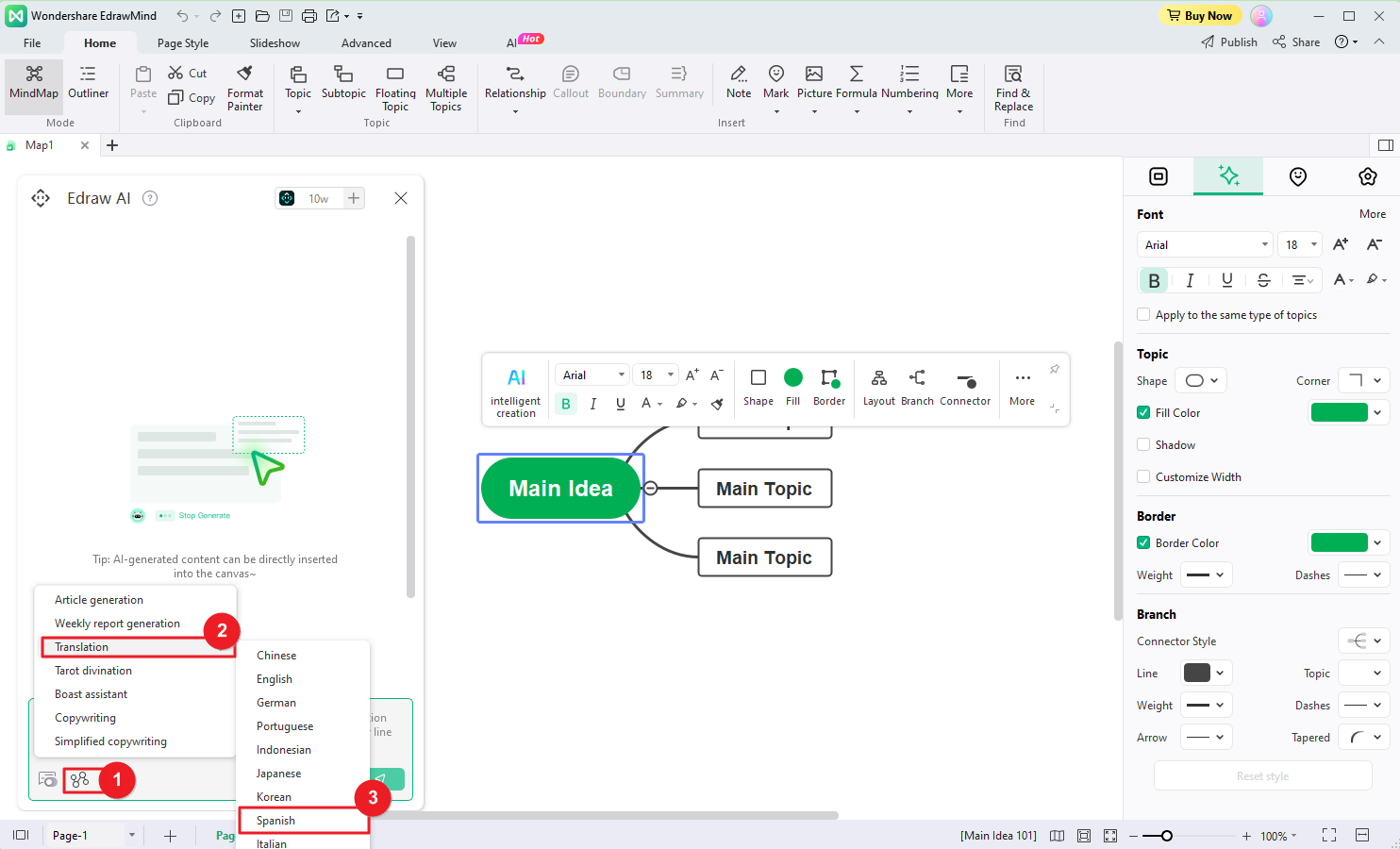Click the Buy Now button
This screenshot has width=1400, height=849.
(1199, 16)
